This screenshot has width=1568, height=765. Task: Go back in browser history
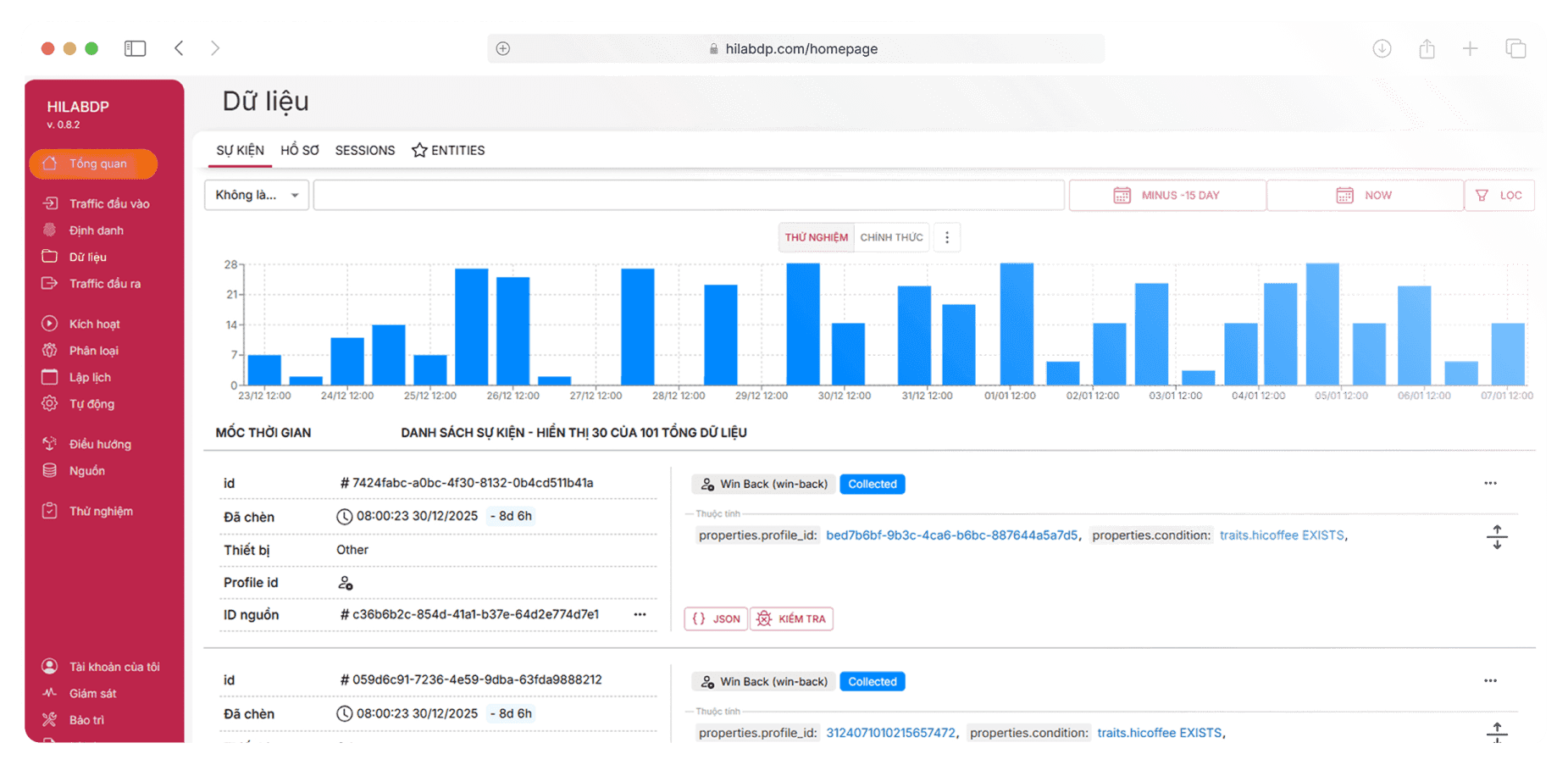(179, 48)
